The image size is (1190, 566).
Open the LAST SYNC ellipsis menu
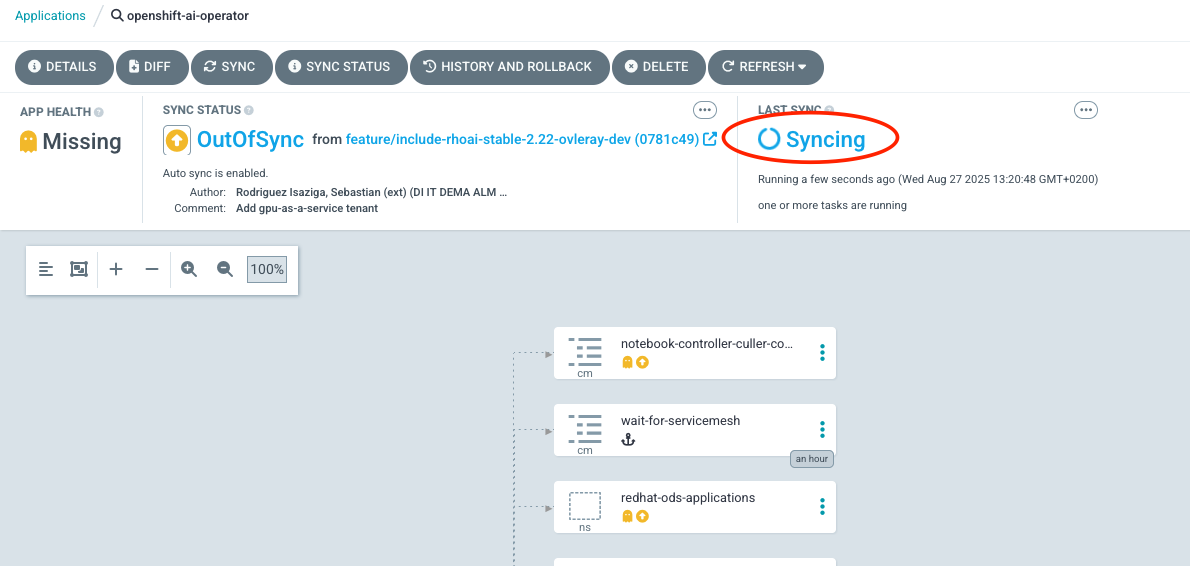[1085, 110]
